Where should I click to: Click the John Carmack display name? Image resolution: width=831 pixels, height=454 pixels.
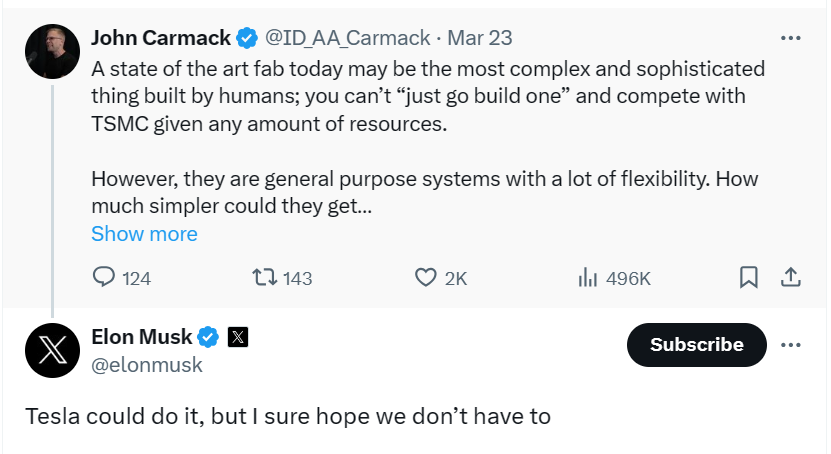[x=161, y=38]
